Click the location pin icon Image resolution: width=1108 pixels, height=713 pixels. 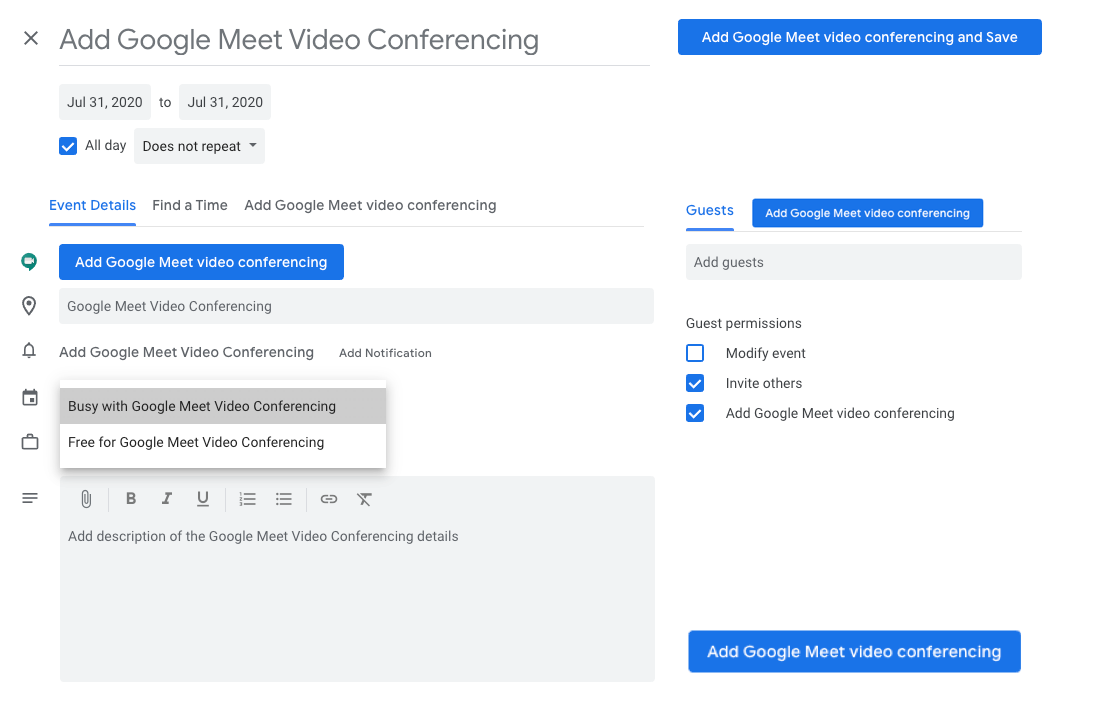pos(29,306)
